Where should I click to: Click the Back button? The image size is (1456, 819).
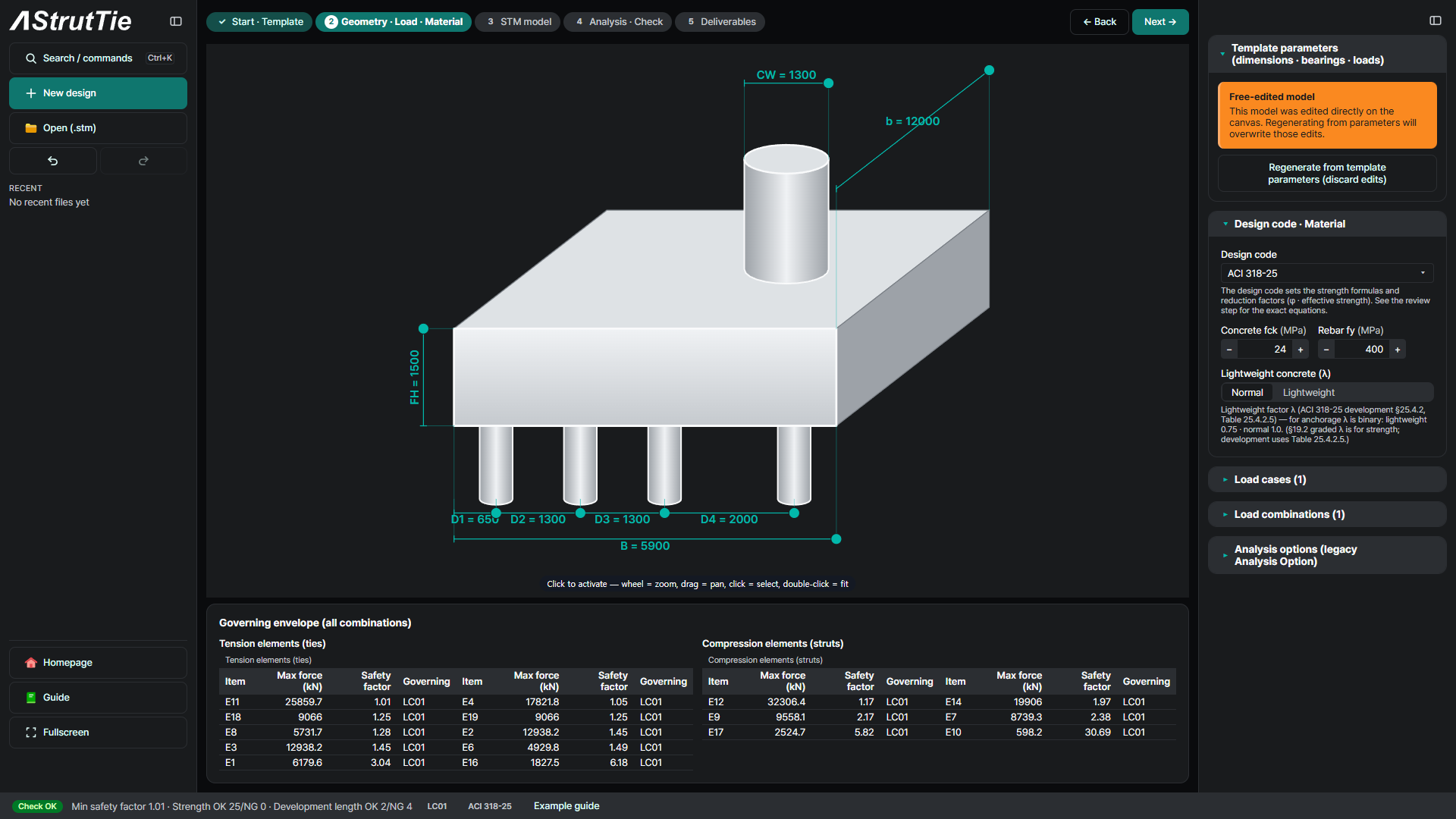pyautogui.click(x=1100, y=22)
